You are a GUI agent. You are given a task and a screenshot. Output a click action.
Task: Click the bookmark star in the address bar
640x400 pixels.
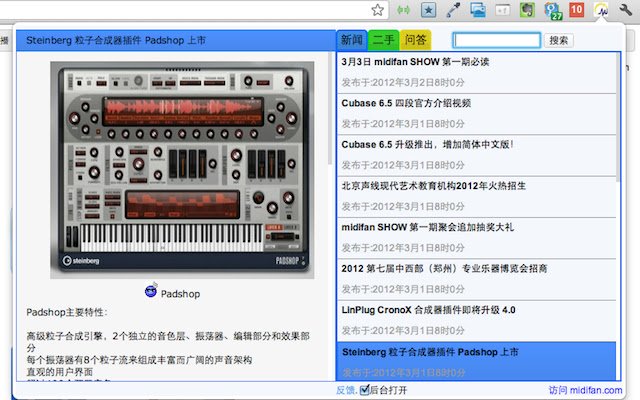tap(378, 10)
